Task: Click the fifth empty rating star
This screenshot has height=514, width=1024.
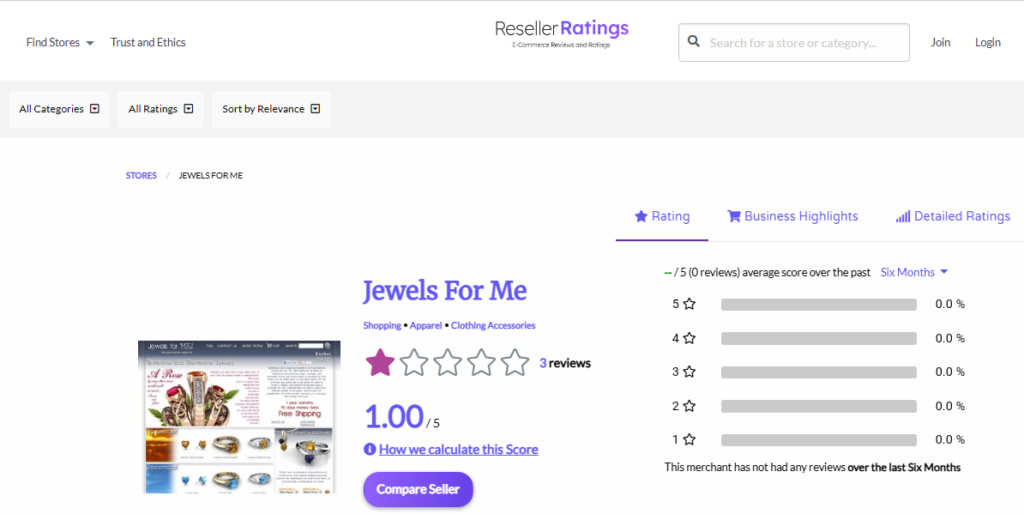Action: (x=515, y=362)
